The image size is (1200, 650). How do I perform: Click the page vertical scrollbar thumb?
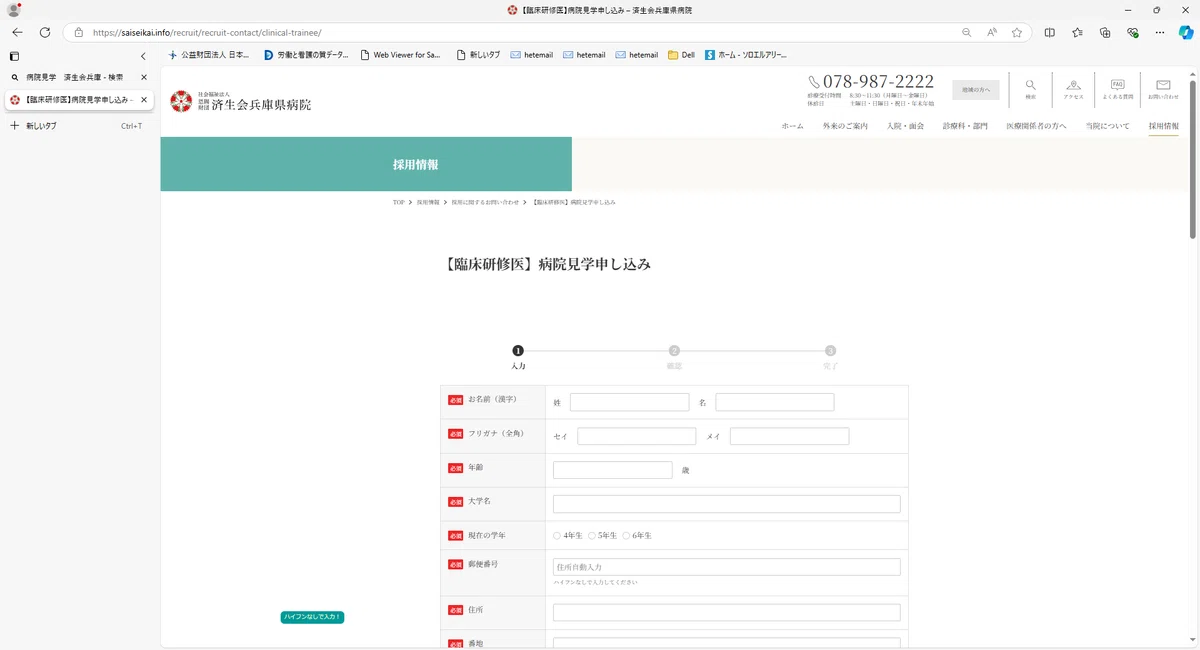point(1193,158)
